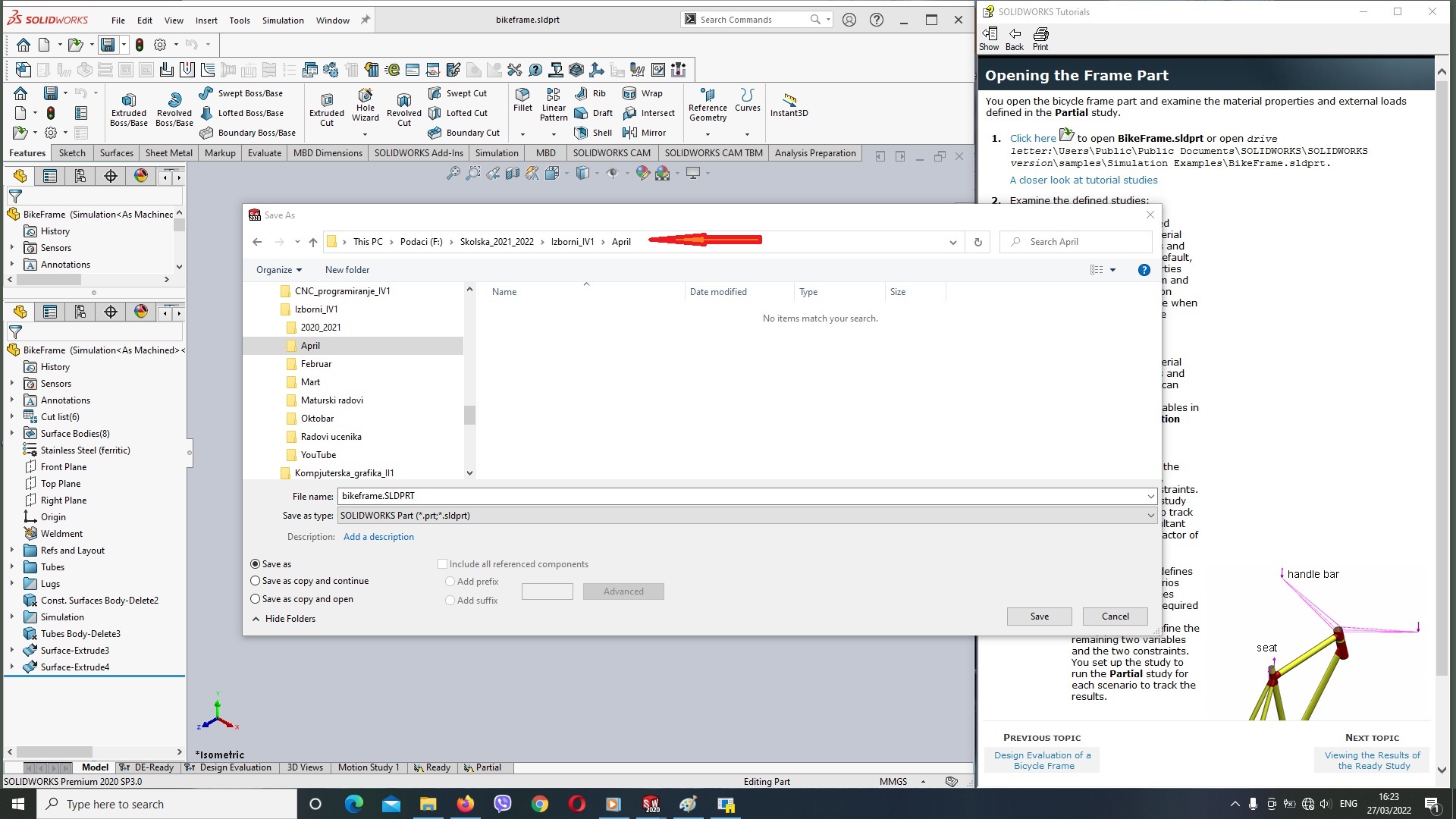
Task: Click the Save button
Action: pyautogui.click(x=1039, y=617)
